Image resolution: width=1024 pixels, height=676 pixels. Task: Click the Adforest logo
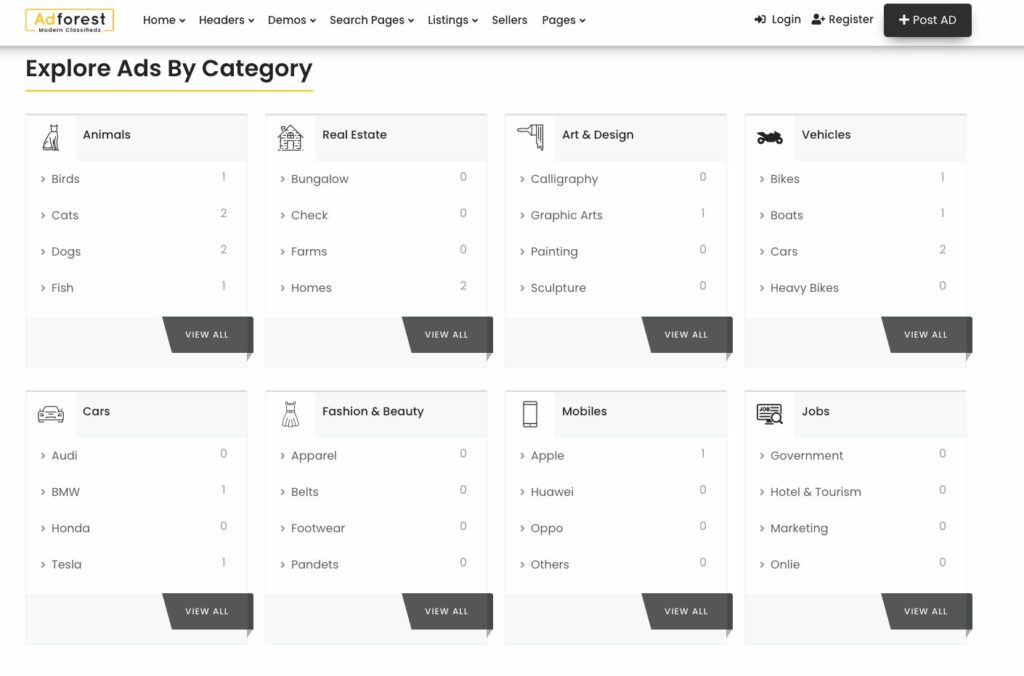click(70, 20)
